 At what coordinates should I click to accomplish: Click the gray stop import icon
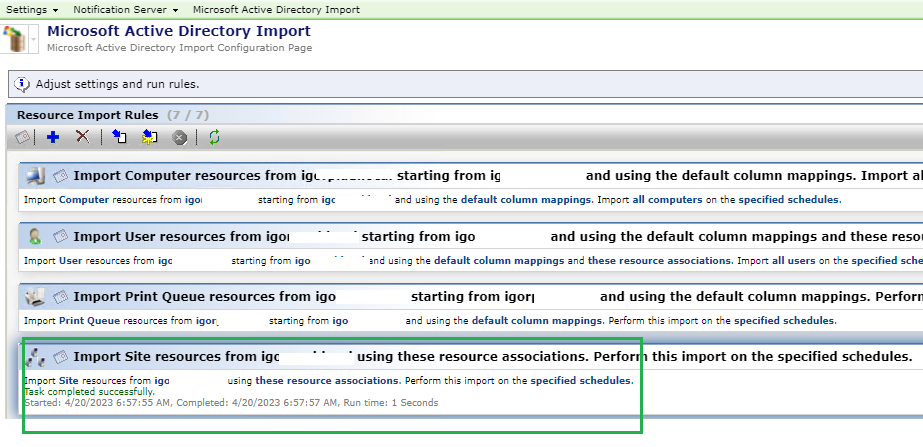tap(180, 138)
